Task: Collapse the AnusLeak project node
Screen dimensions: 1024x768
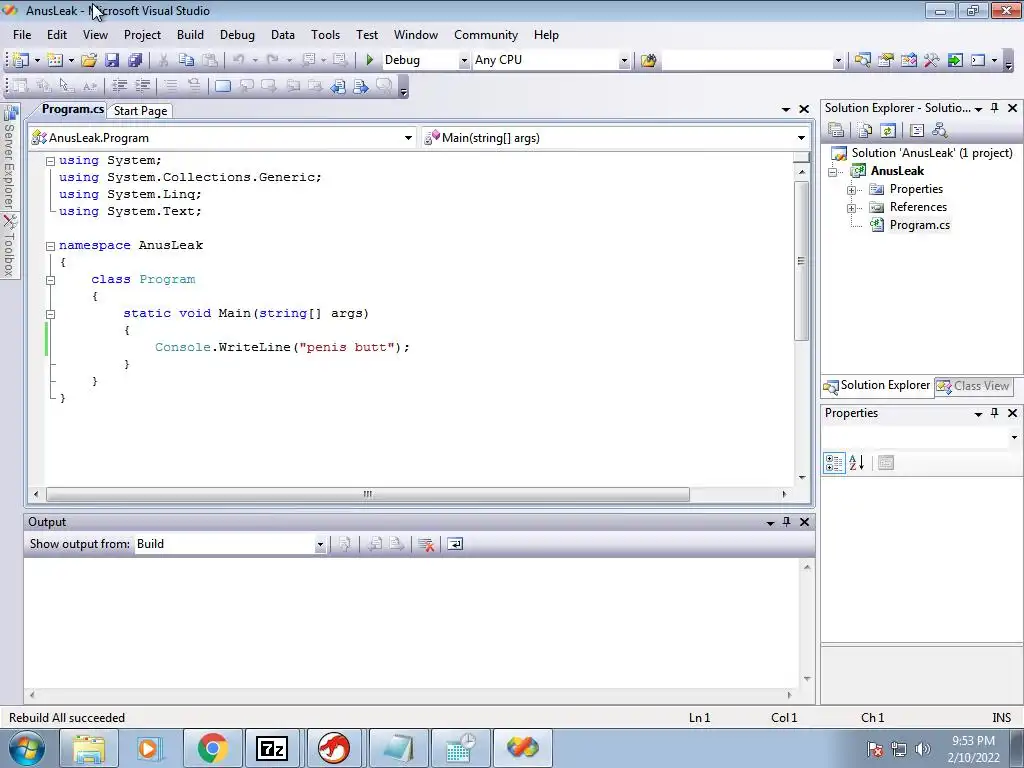Action: tap(833, 172)
